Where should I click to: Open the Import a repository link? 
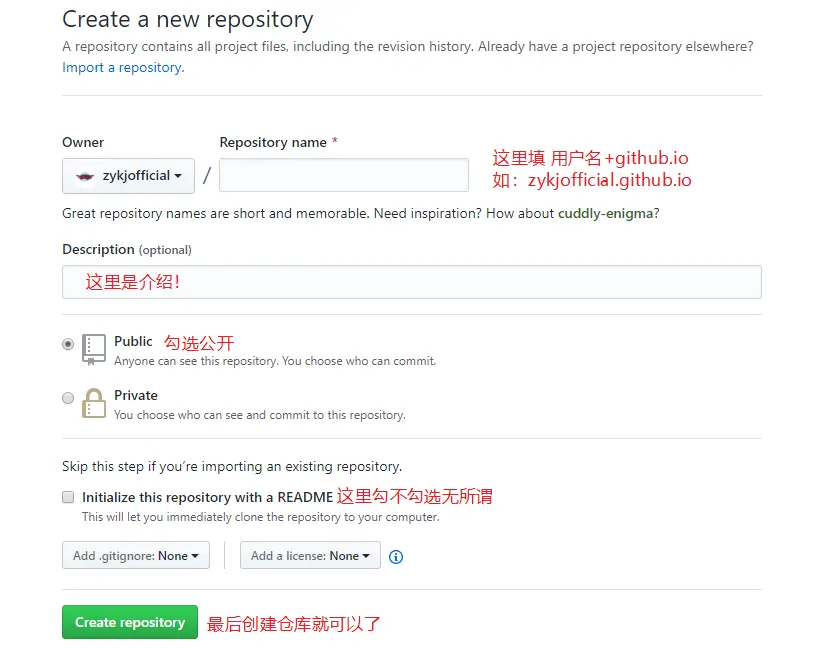click(x=123, y=67)
